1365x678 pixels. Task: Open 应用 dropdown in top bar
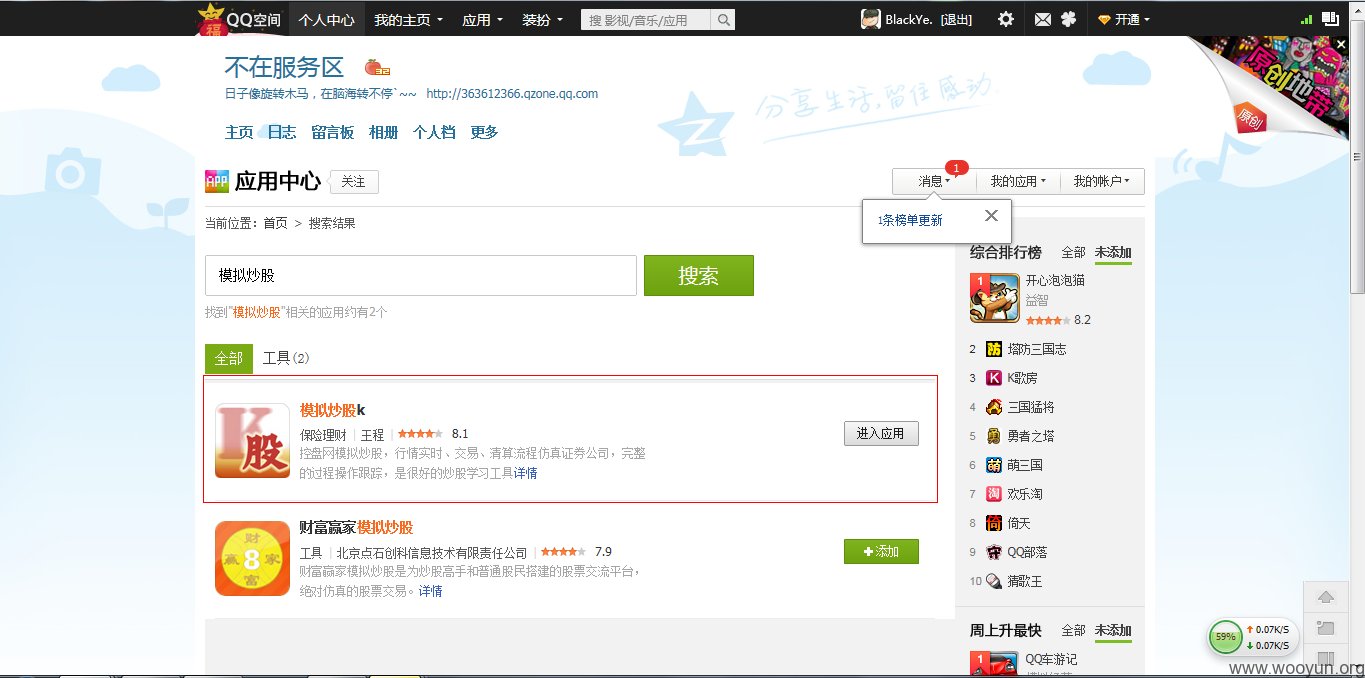click(483, 19)
